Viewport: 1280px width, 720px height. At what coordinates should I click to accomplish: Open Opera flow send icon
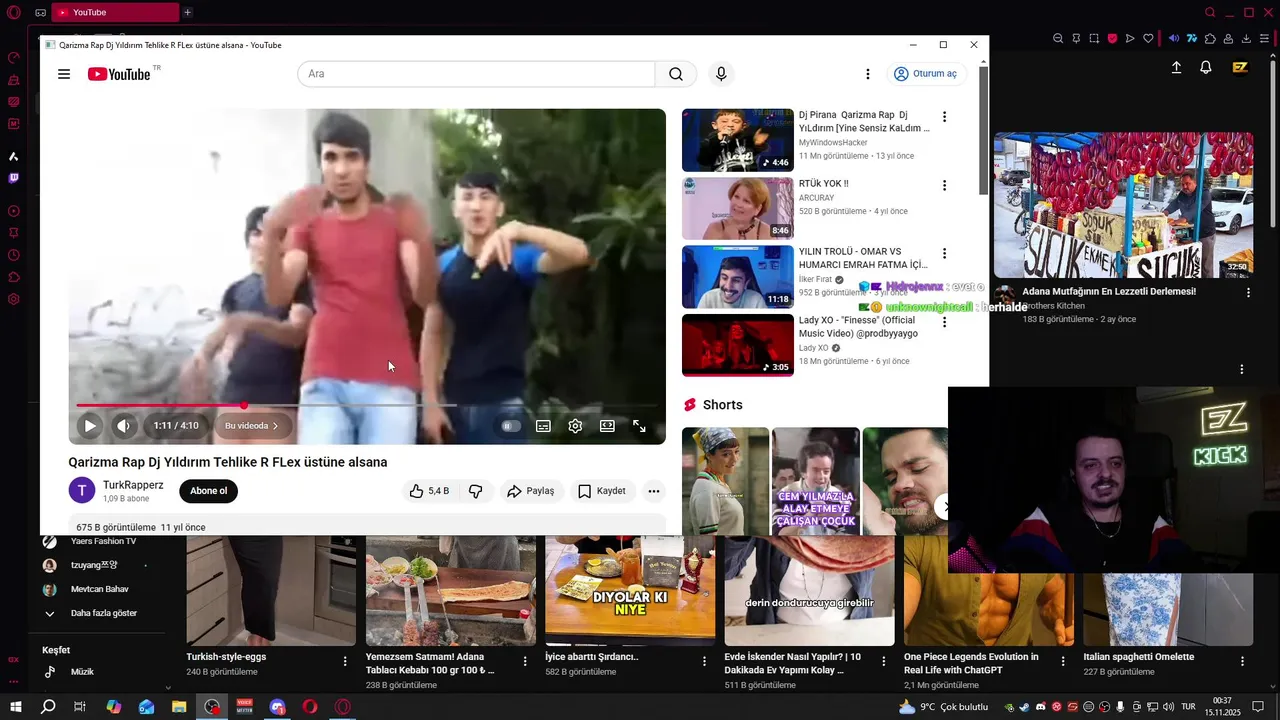coord(1130,39)
